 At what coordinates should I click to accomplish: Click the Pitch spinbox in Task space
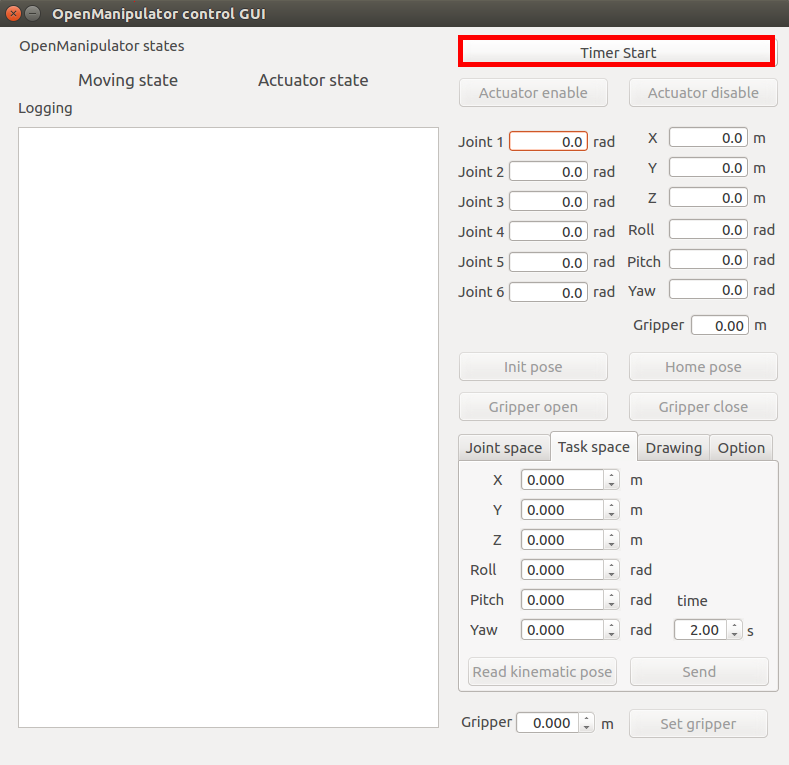562,600
